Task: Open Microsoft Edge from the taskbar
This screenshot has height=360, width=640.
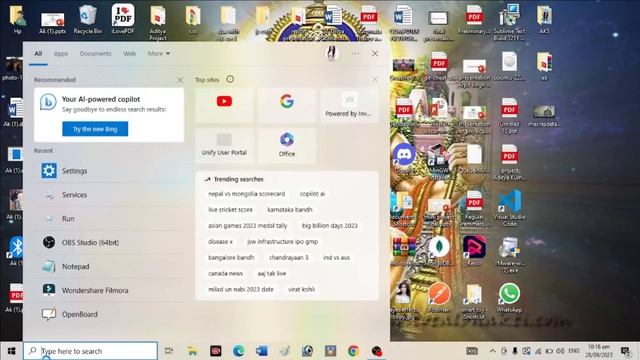Action: [239, 351]
